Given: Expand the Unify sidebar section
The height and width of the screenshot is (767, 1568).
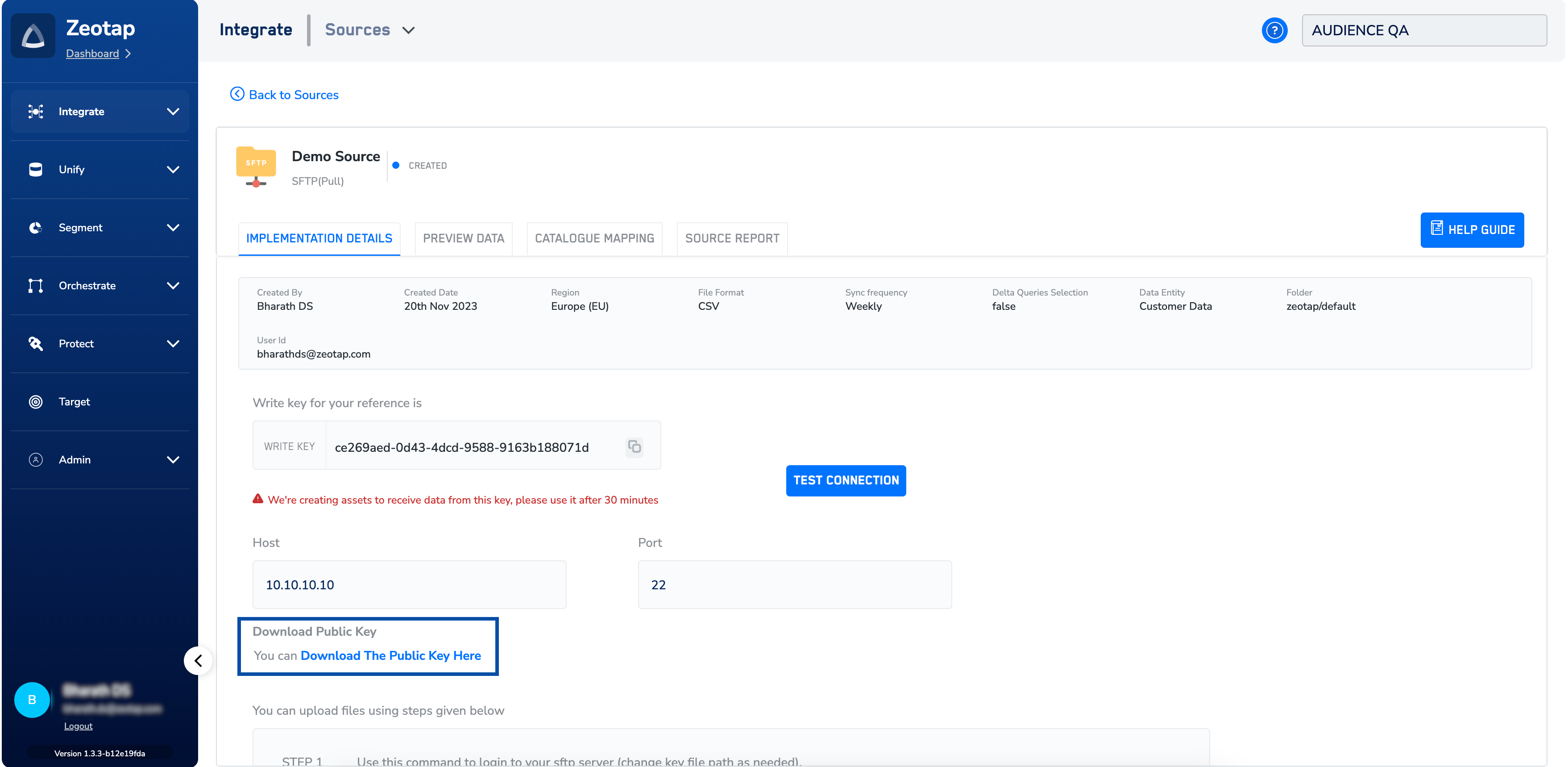Looking at the screenshot, I should tap(173, 169).
